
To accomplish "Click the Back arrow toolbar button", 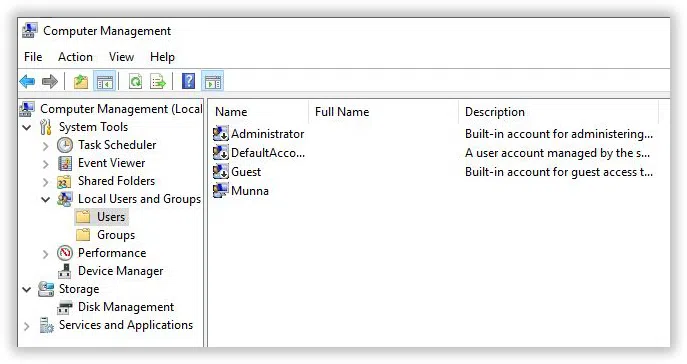I will [x=27, y=81].
